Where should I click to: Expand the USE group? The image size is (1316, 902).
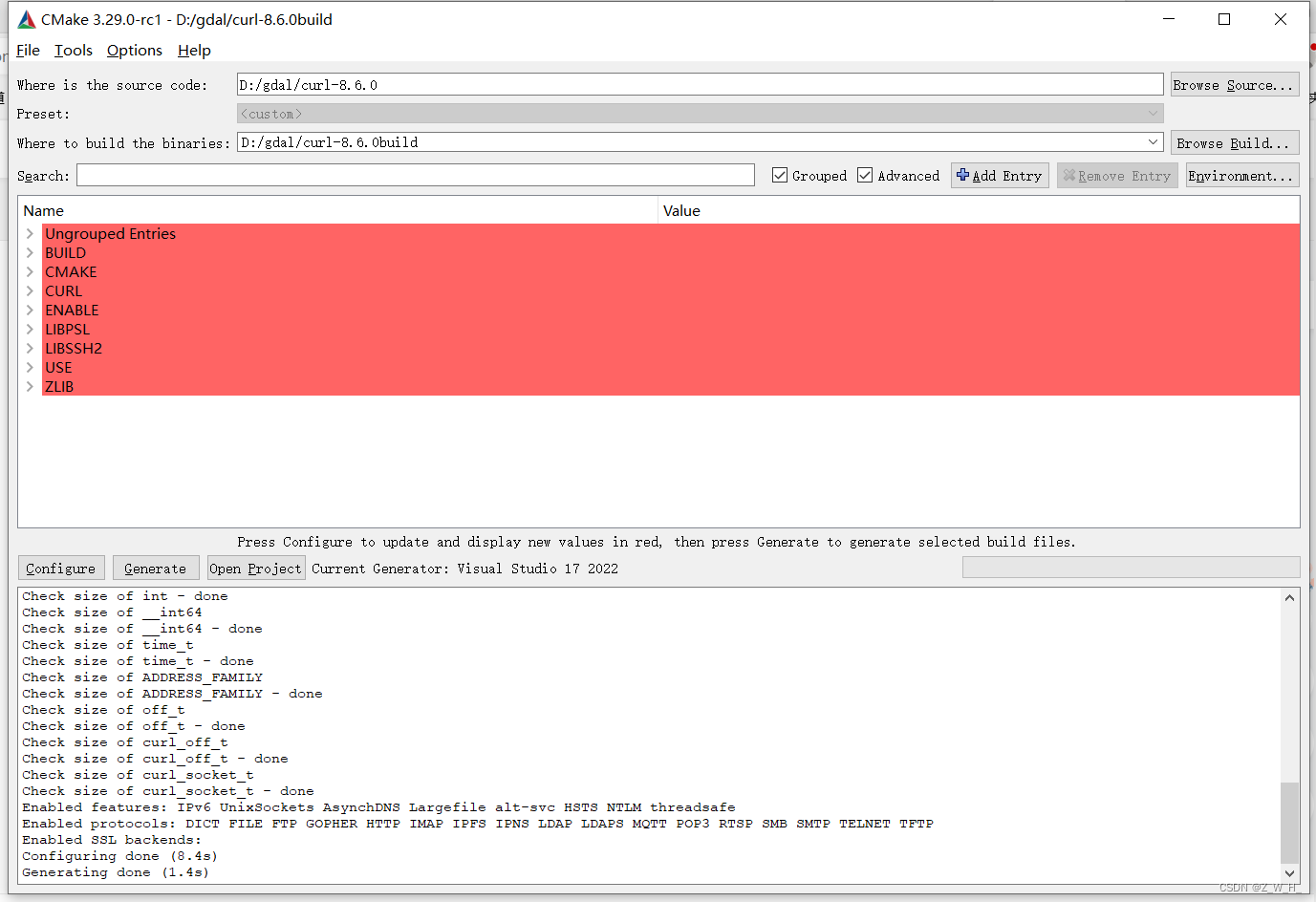pyautogui.click(x=30, y=367)
